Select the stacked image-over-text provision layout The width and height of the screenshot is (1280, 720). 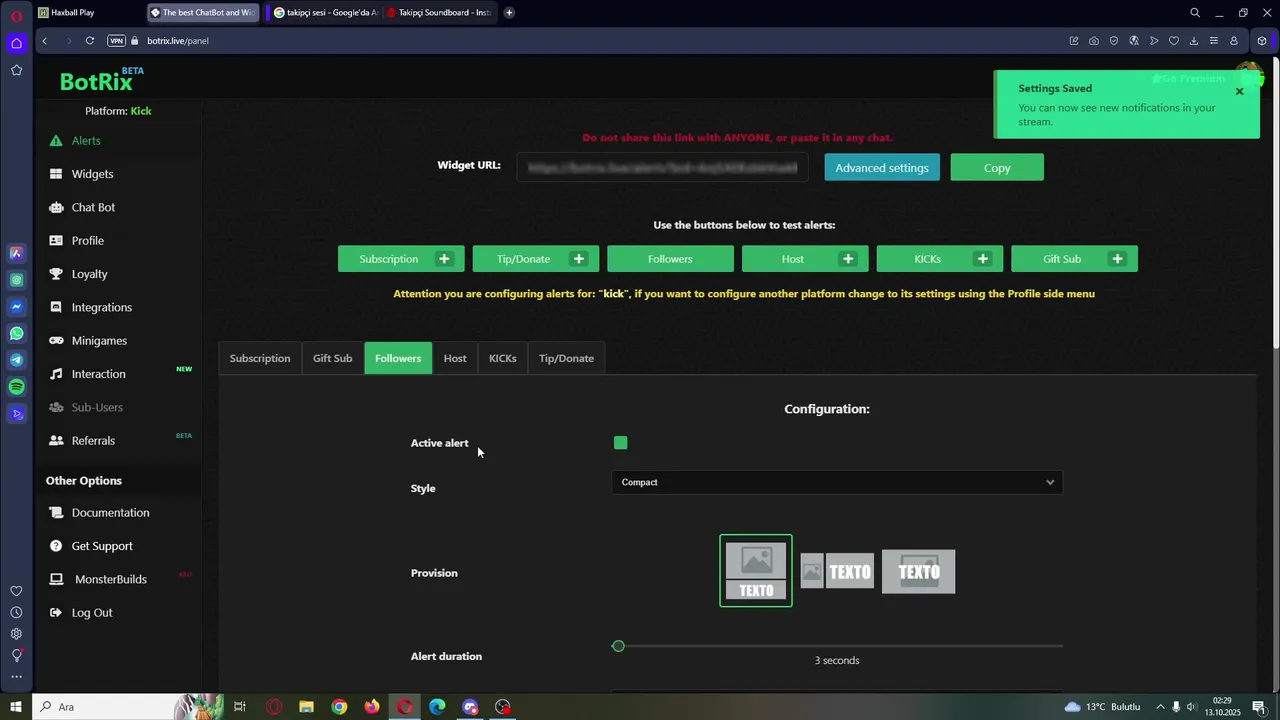click(756, 571)
